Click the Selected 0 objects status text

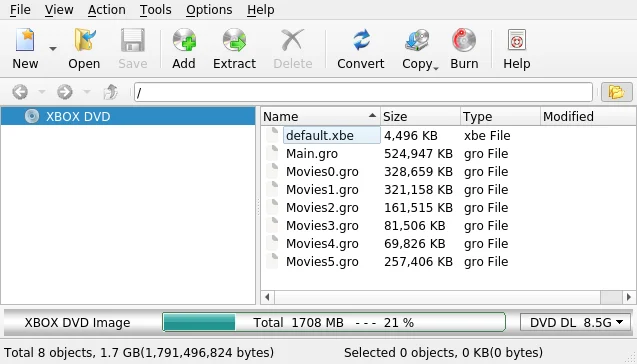pos(443,352)
